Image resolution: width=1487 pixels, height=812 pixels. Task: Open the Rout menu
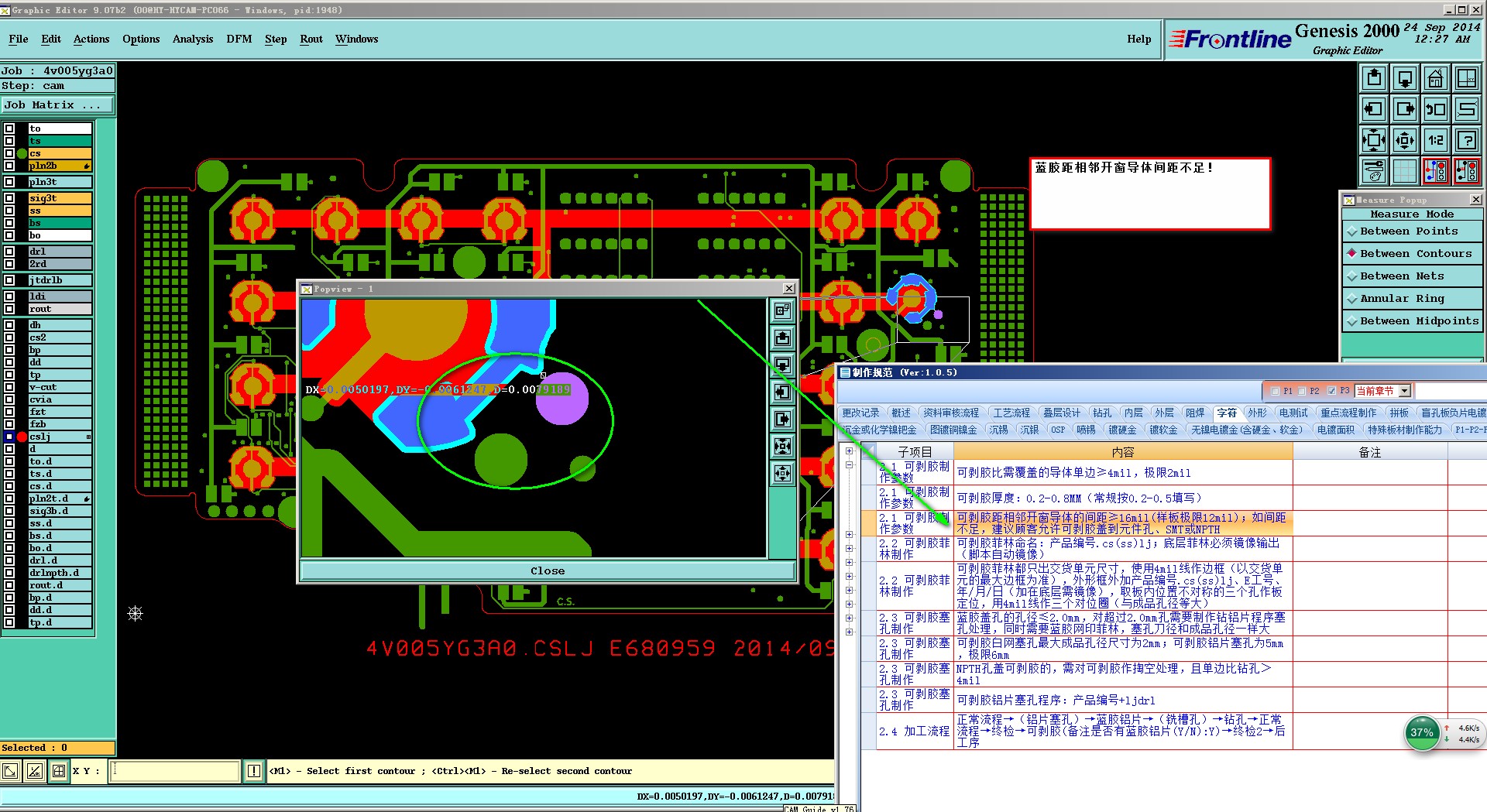pos(311,39)
